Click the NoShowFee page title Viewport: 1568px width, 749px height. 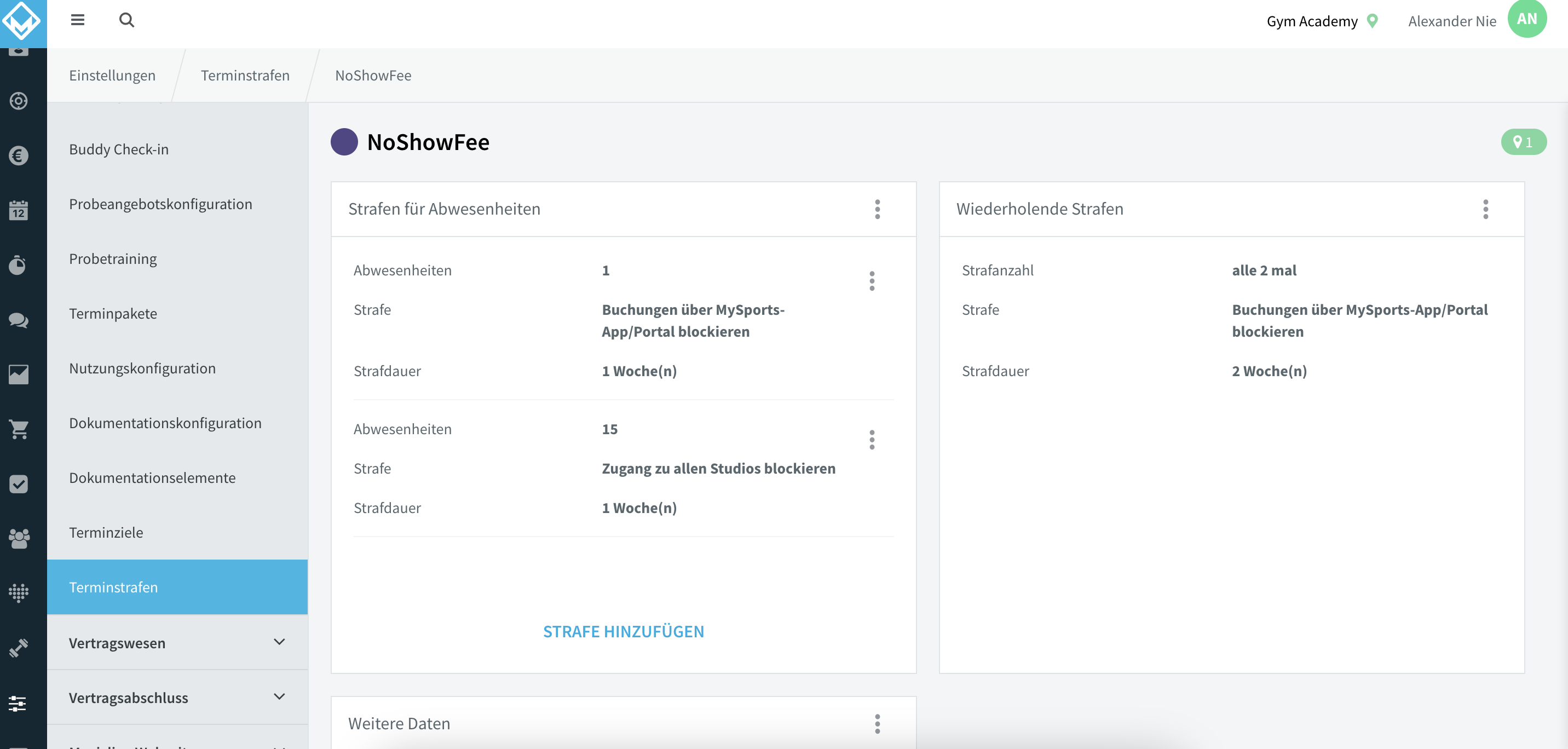(428, 142)
